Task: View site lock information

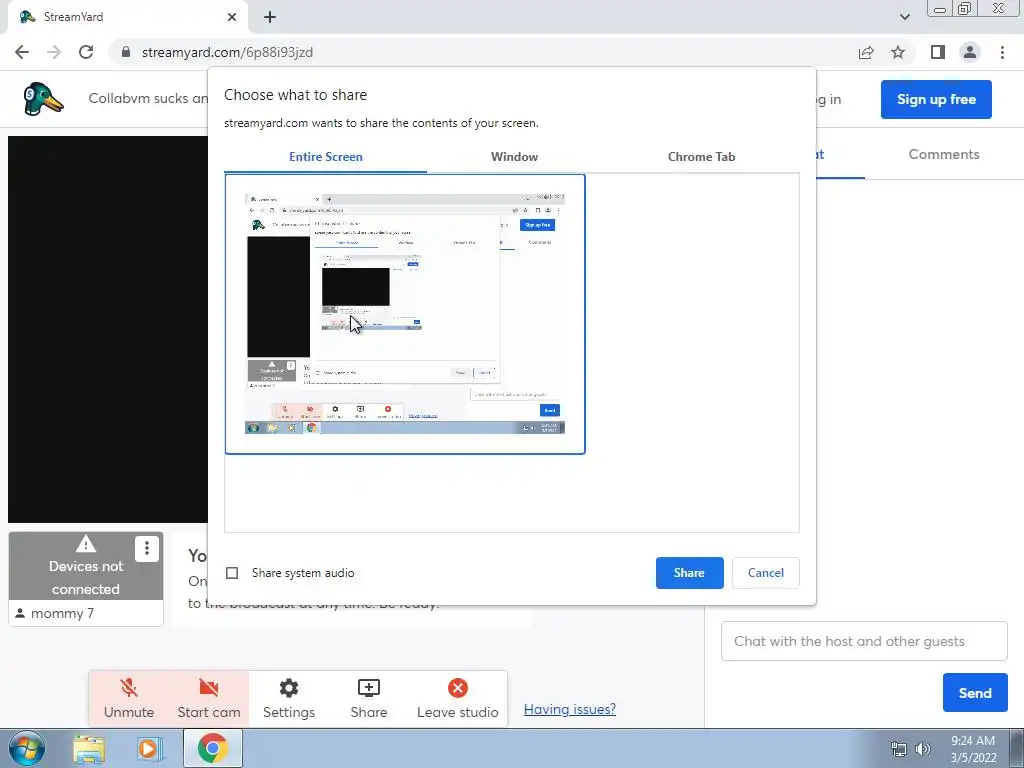Action: (126, 52)
